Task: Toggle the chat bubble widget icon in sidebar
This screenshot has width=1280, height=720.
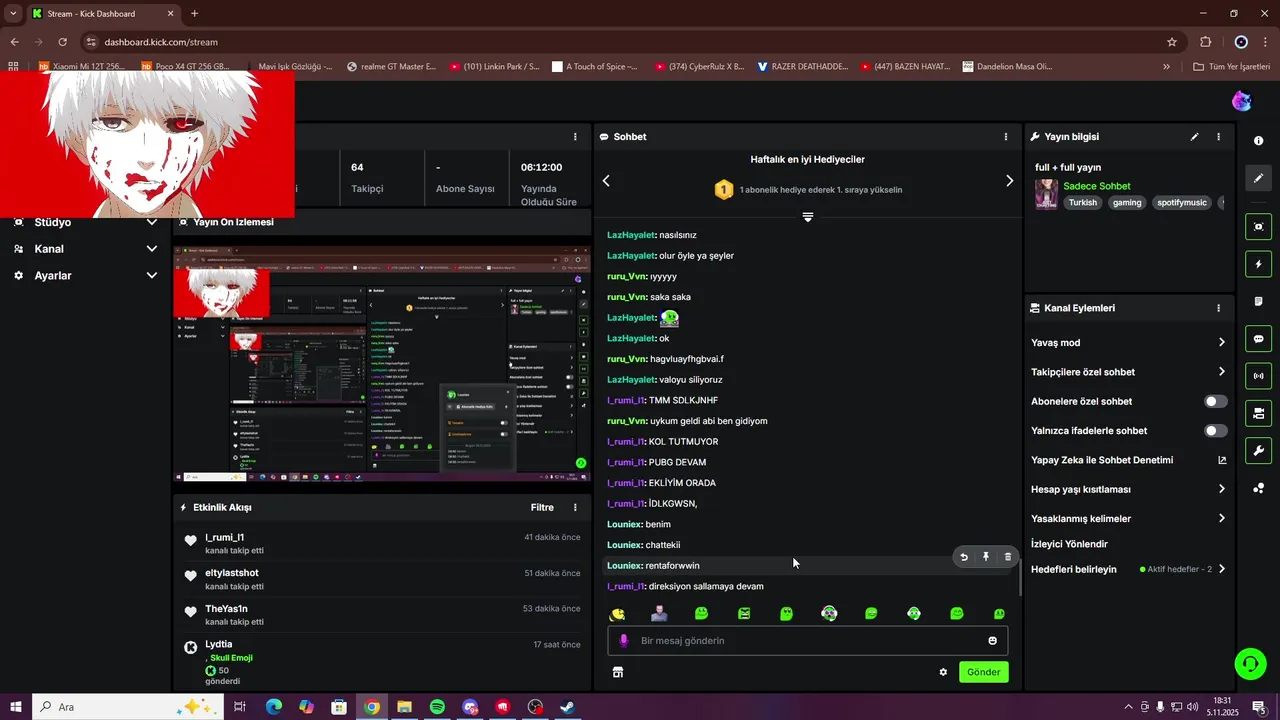Action: tap(1259, 339)
